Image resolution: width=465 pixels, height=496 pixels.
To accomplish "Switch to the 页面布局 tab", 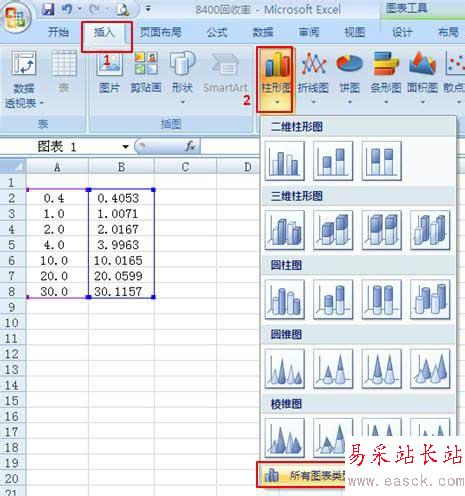I will (161, 32).
